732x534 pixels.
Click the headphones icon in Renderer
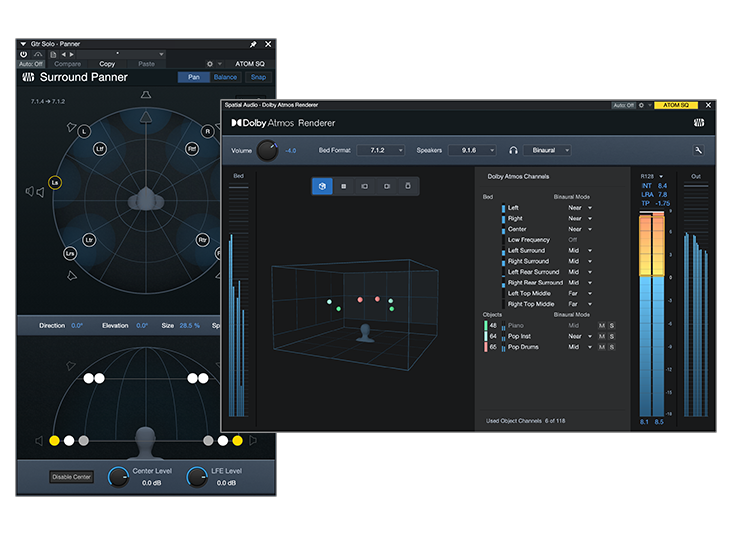(514, 150)
